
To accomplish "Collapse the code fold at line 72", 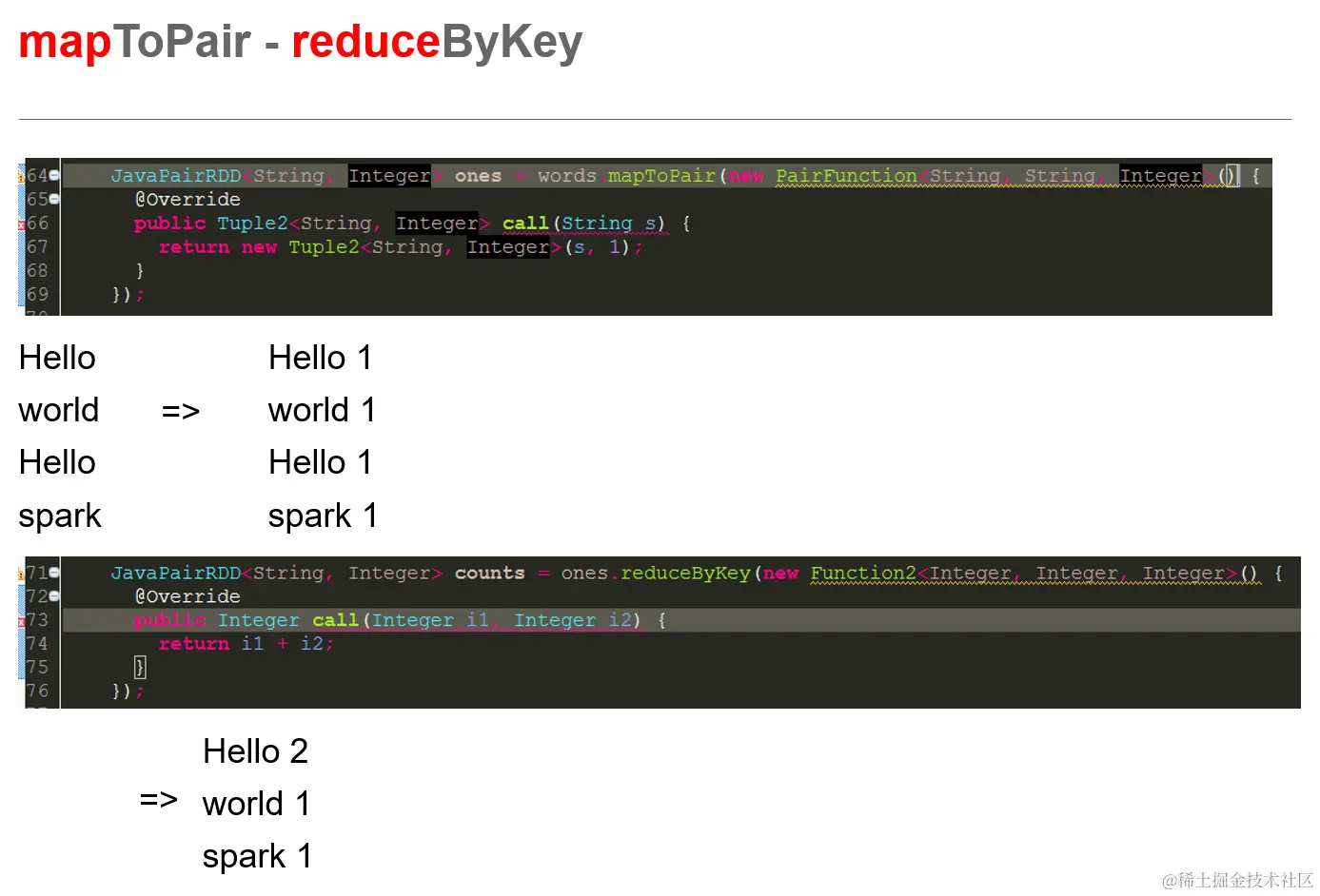I will tap(54, 596).
